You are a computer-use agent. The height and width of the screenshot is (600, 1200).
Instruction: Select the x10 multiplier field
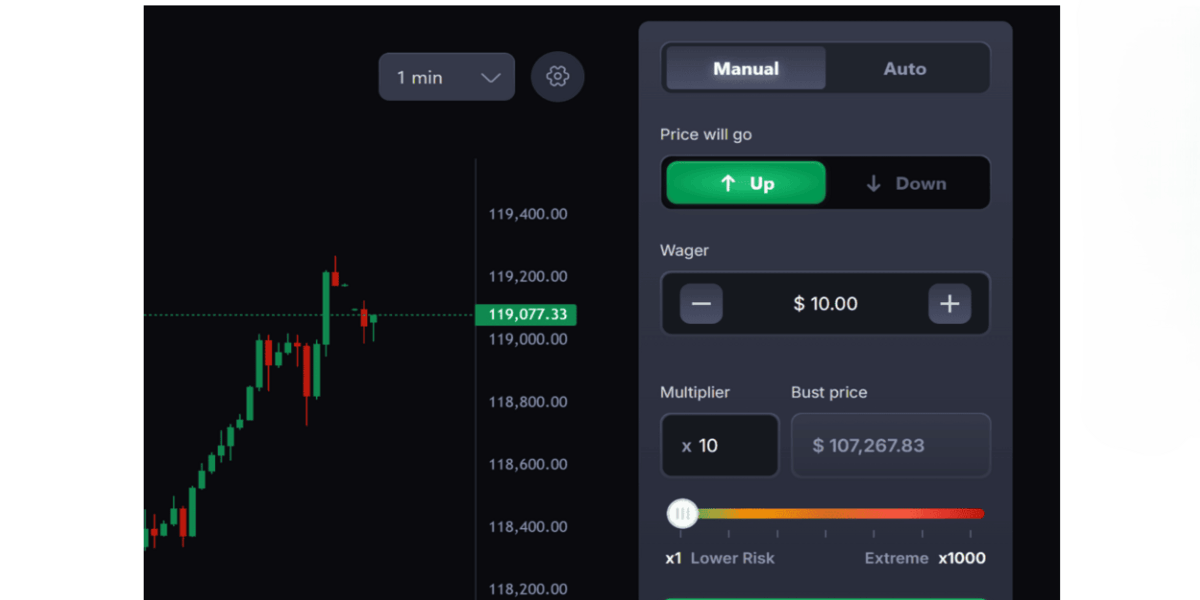[x=719, y=445]
